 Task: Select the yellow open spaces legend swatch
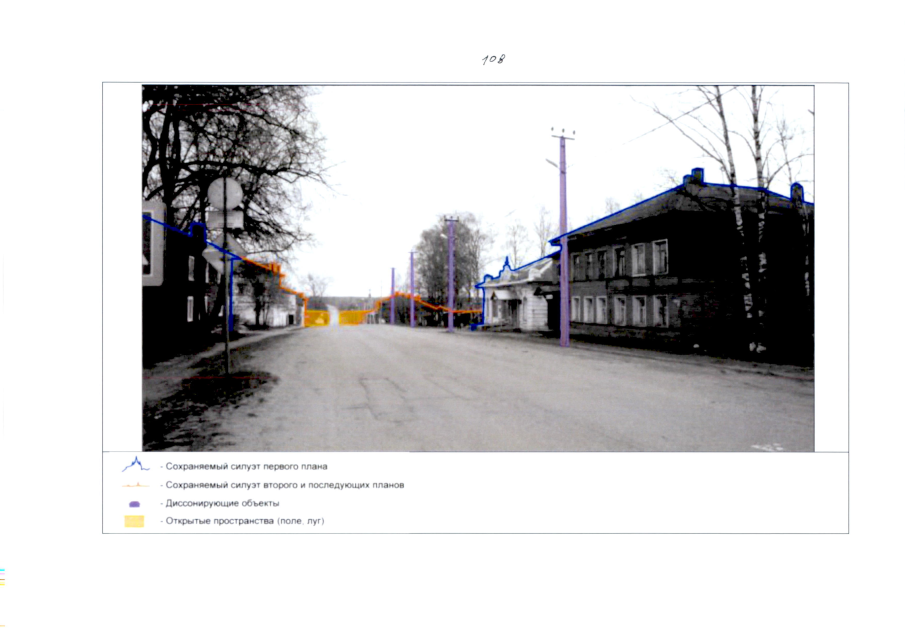(x=135, y=521)
